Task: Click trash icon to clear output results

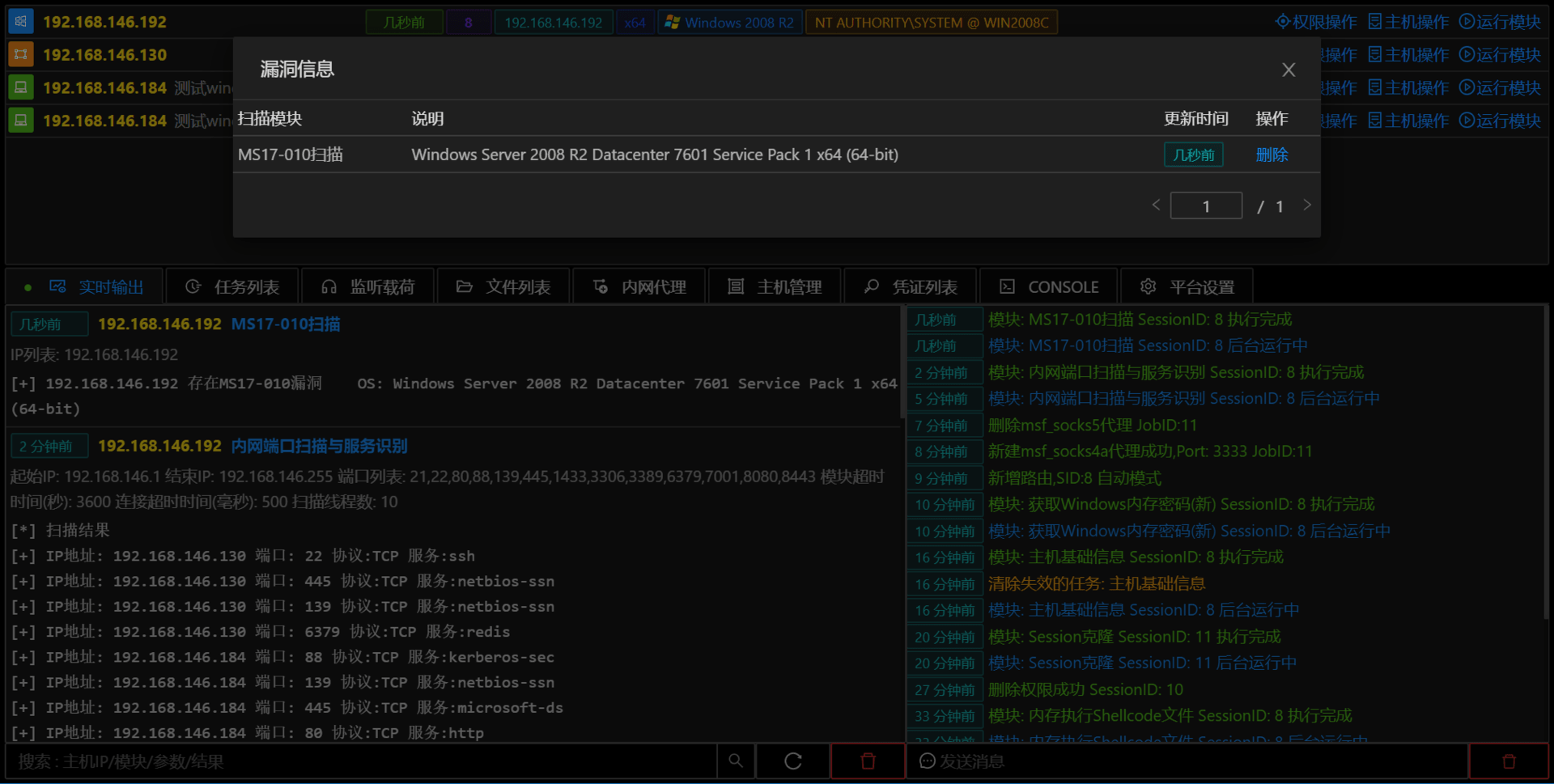Action: pos(868,761)
